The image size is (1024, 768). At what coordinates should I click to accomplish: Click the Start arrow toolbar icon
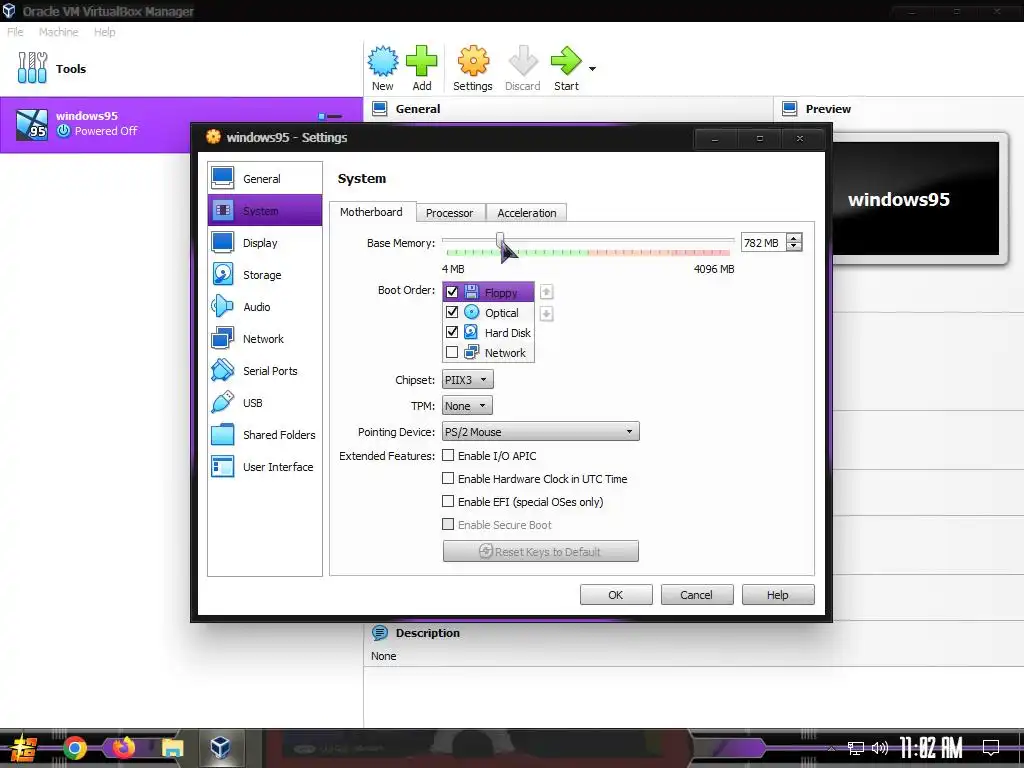[x=566, y=68]
